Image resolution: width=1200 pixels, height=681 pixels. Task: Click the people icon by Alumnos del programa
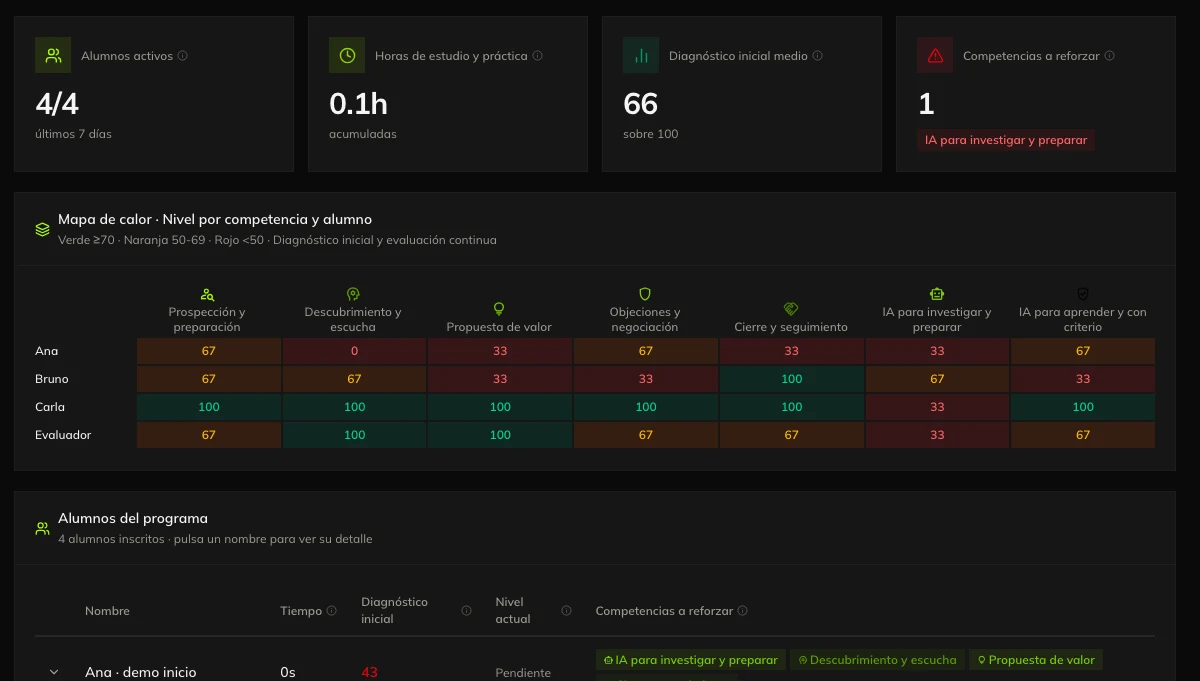(x=42, y=528)
